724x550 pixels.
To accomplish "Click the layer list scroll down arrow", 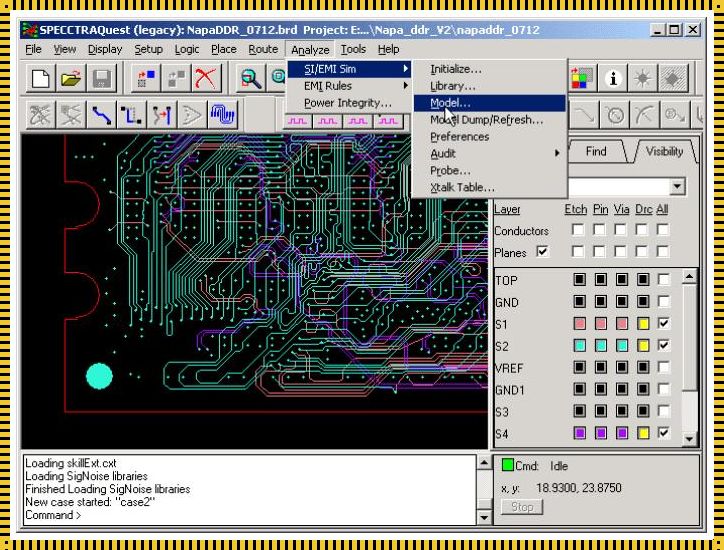I will 689,438.
